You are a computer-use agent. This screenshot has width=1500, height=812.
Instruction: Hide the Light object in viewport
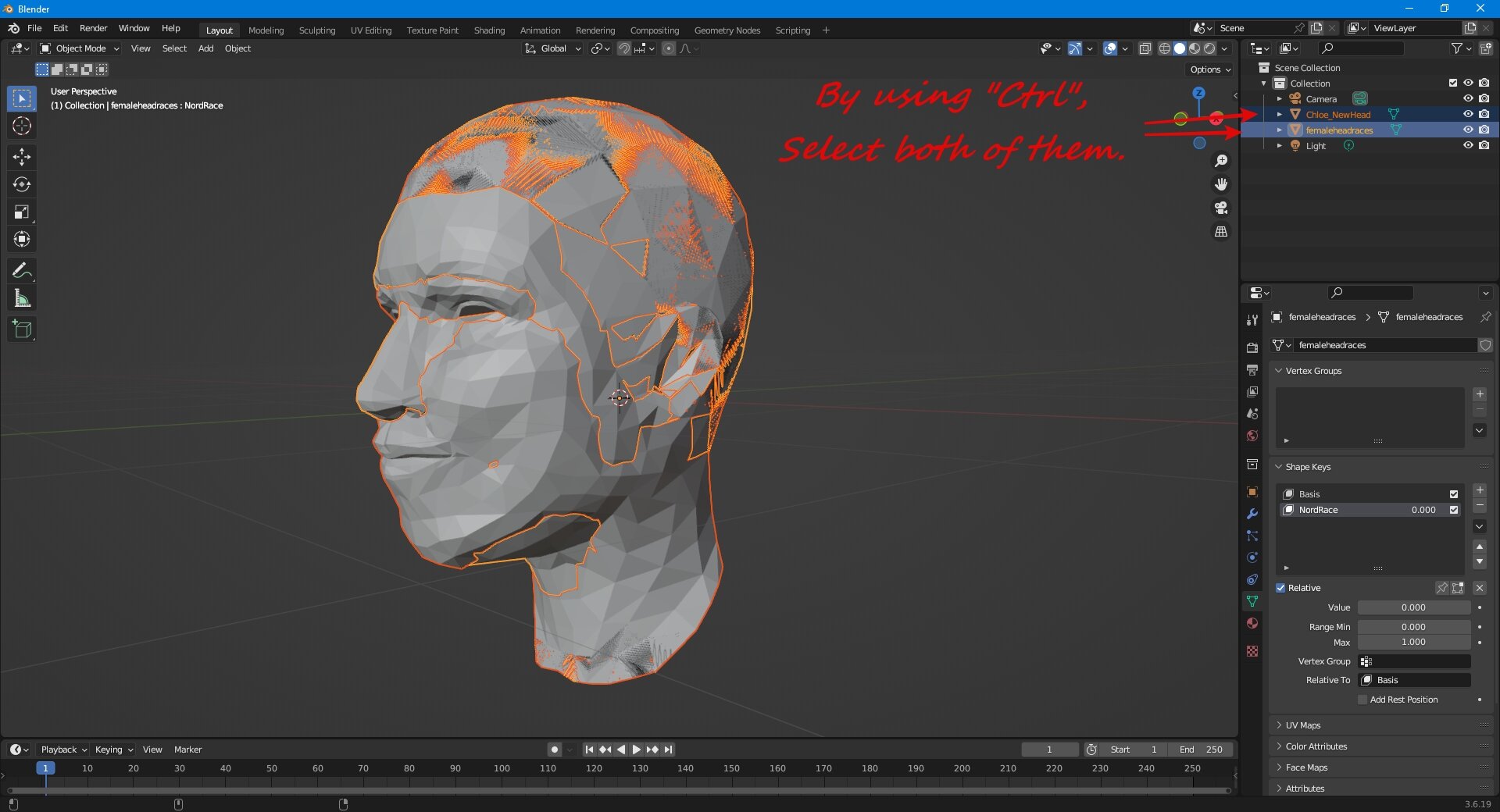coord(1468,145)
